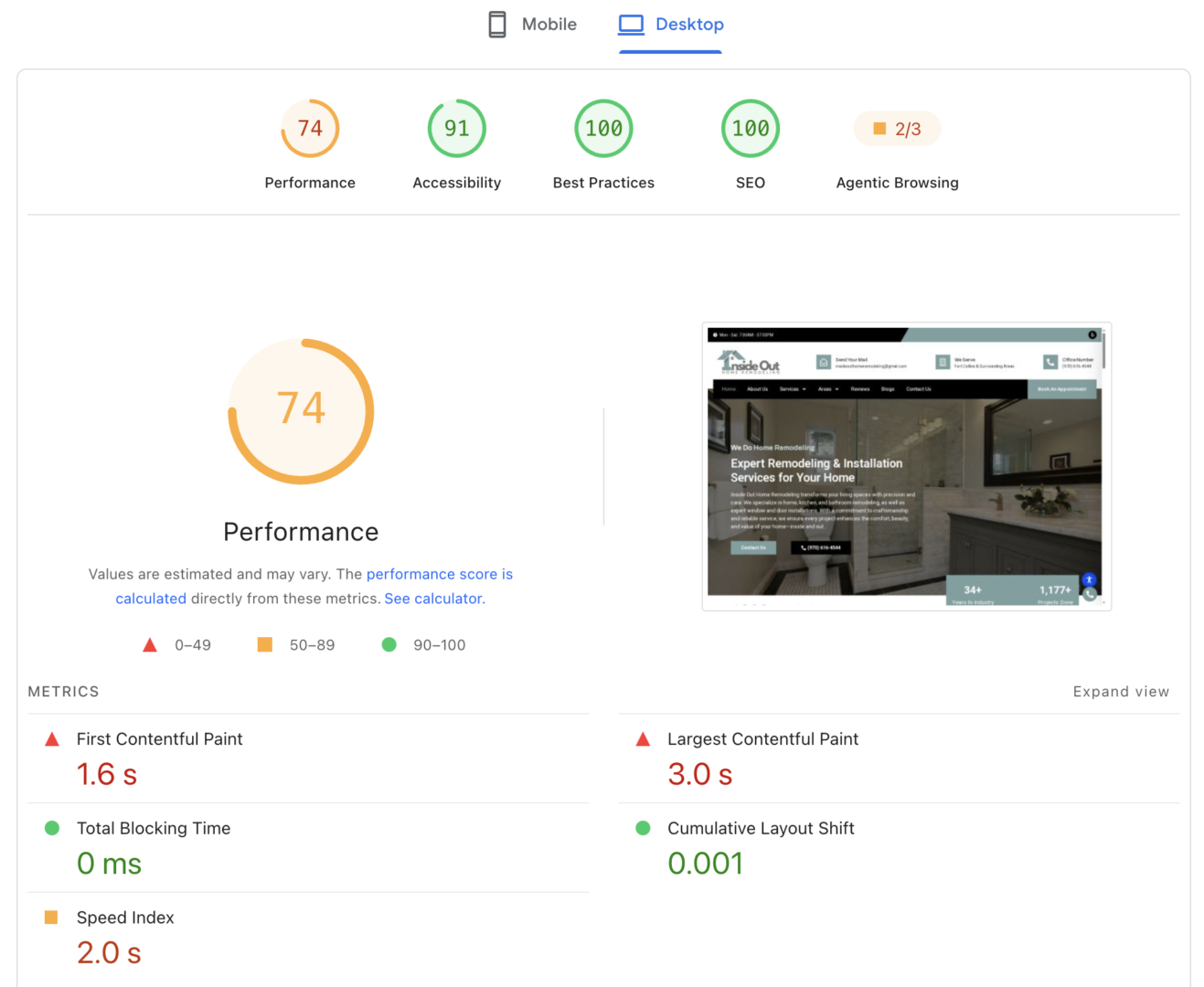Click the METRICS section heading

coord(63,692)
